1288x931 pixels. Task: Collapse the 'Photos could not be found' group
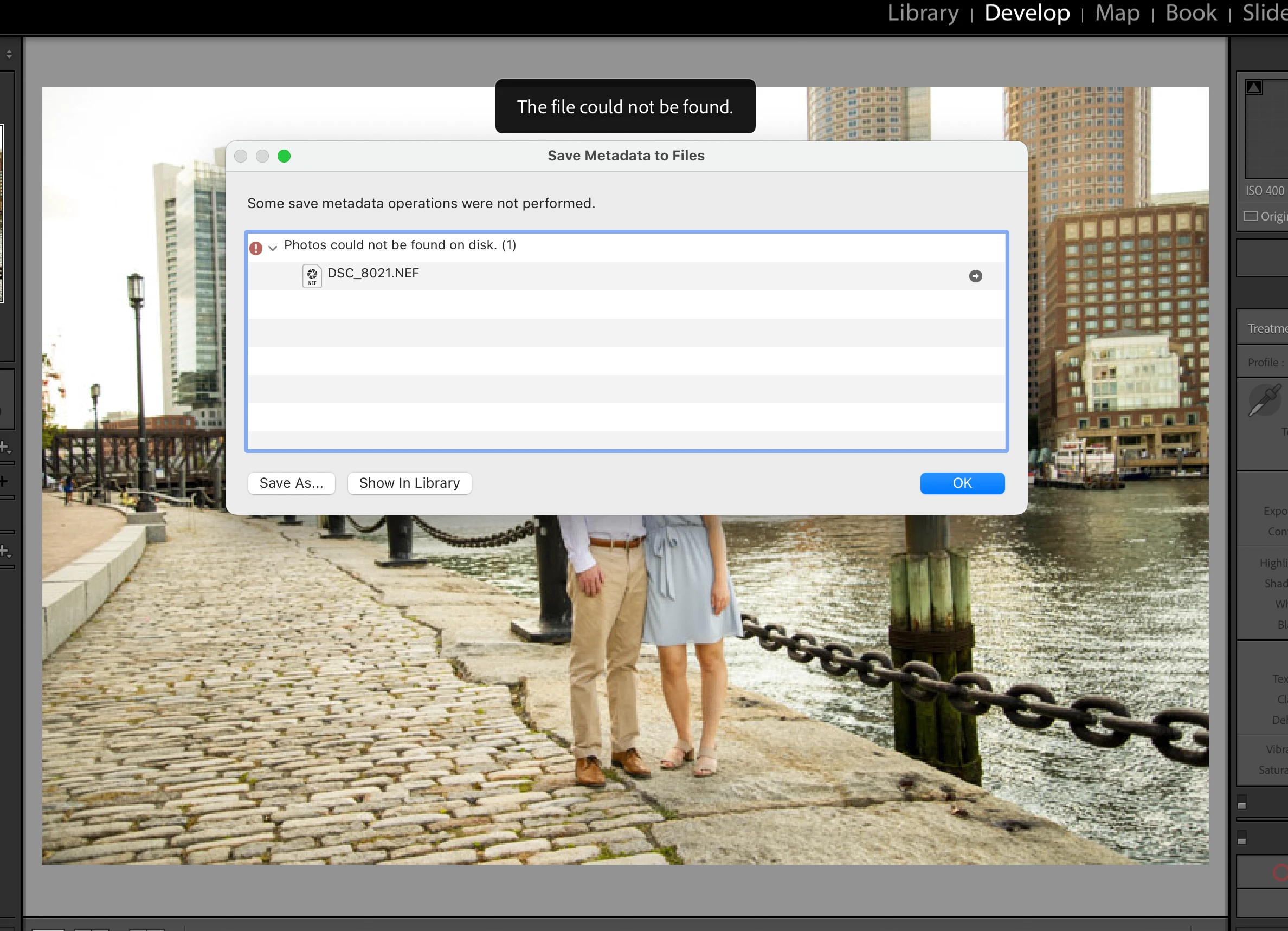pyautogui.click(x=273, y=248)
